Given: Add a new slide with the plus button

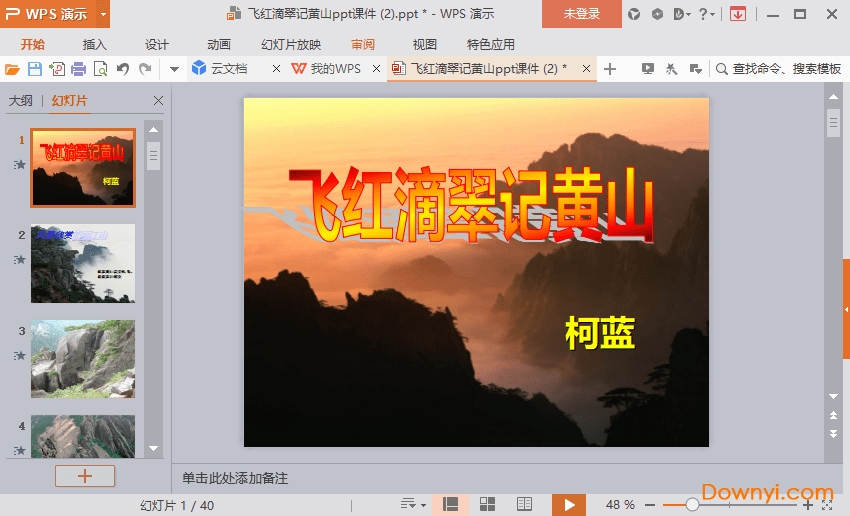Looking at the screenshot, I should point(85,476).
